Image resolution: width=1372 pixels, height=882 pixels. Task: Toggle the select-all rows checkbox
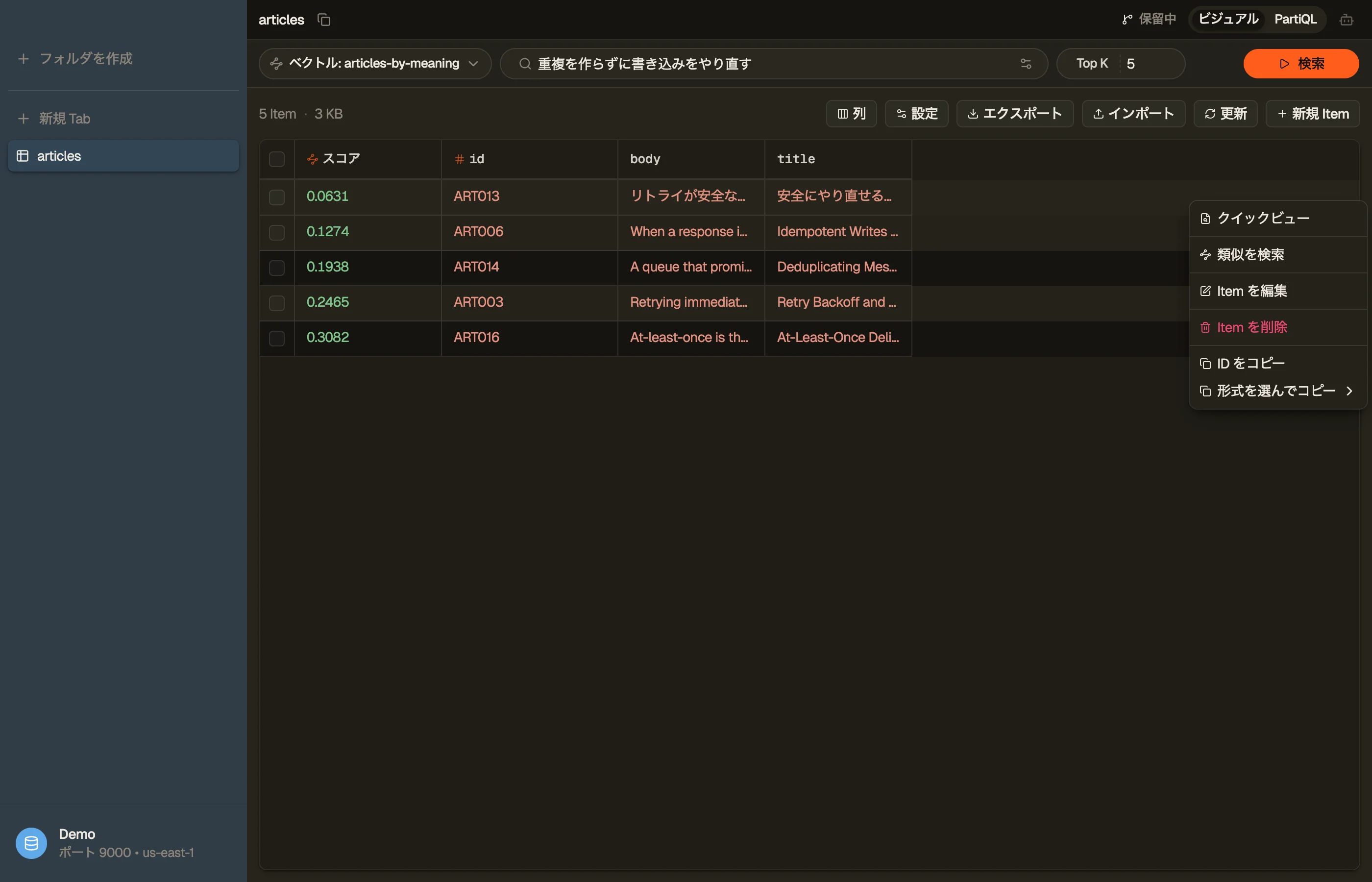[x=276, y=159]
